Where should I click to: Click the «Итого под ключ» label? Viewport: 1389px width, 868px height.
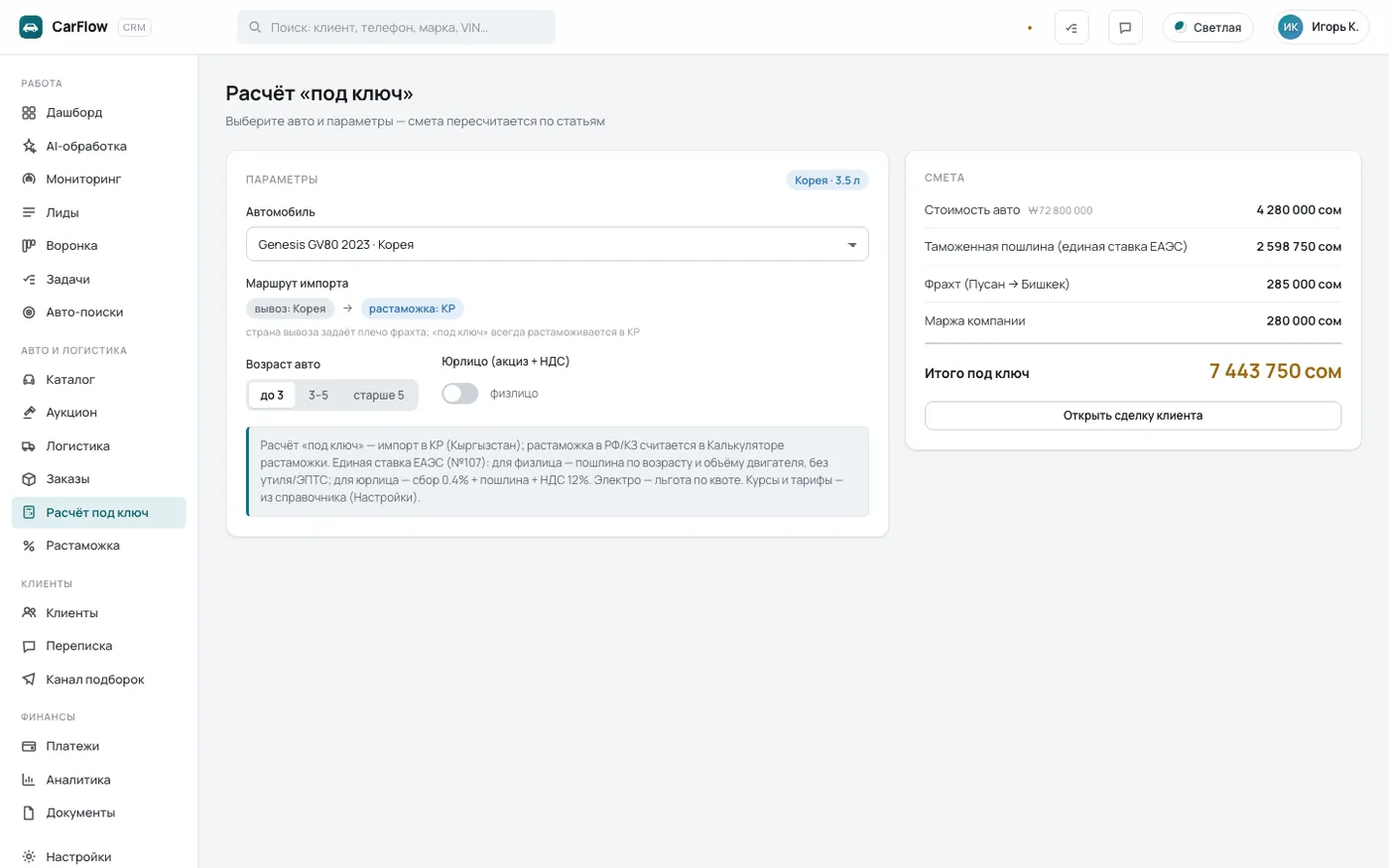(977, 374)
